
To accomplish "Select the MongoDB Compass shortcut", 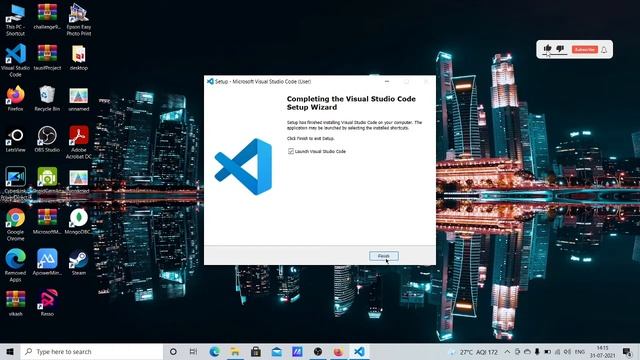I will coord(79,221).
